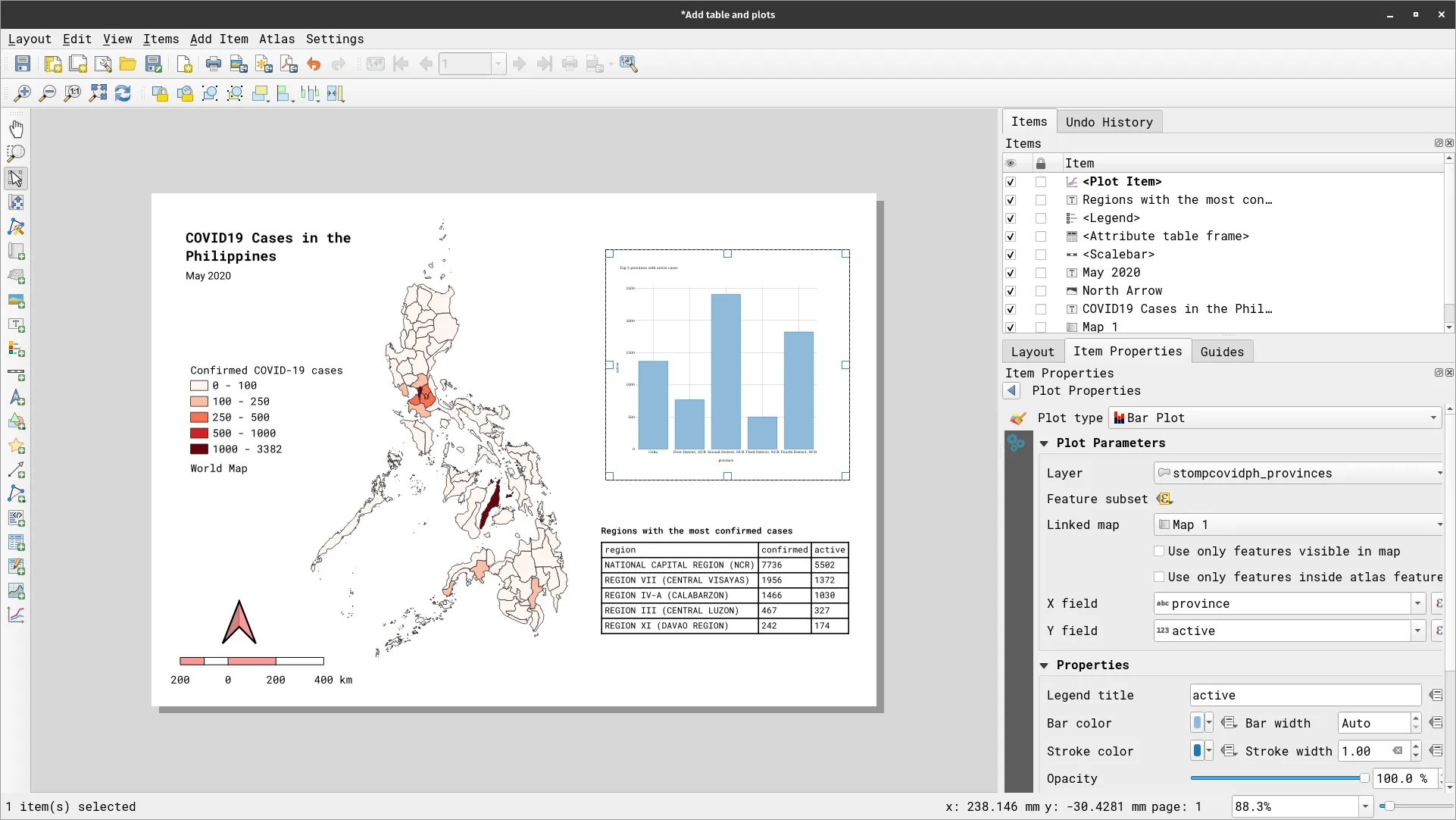Select the Add Plot Item tool
Viewport: 1456px width, 820px height.
pos(16,615)
